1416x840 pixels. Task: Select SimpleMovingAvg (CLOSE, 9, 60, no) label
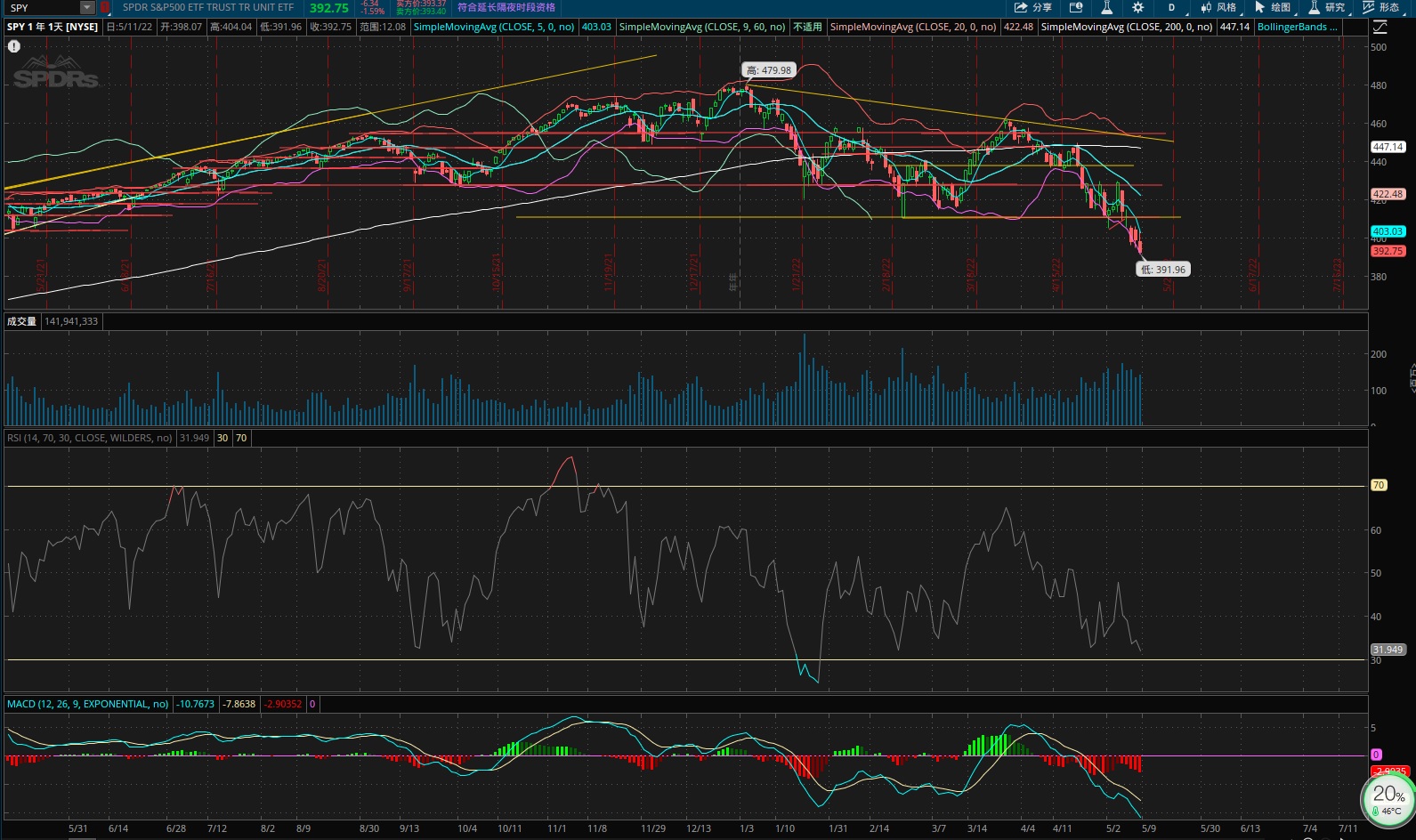pyautogui.click(x=702, y=27)
